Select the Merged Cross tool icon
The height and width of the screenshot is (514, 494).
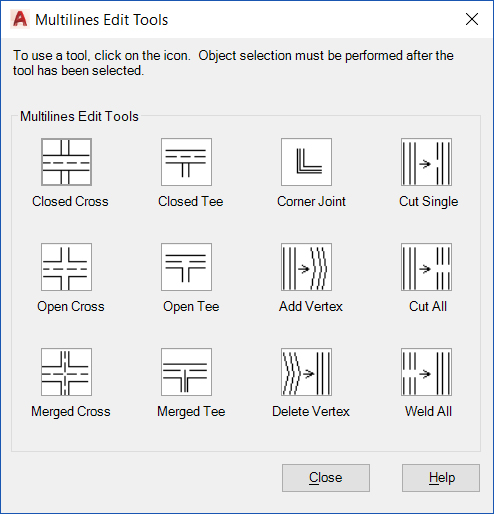click(x=66, y=372)
